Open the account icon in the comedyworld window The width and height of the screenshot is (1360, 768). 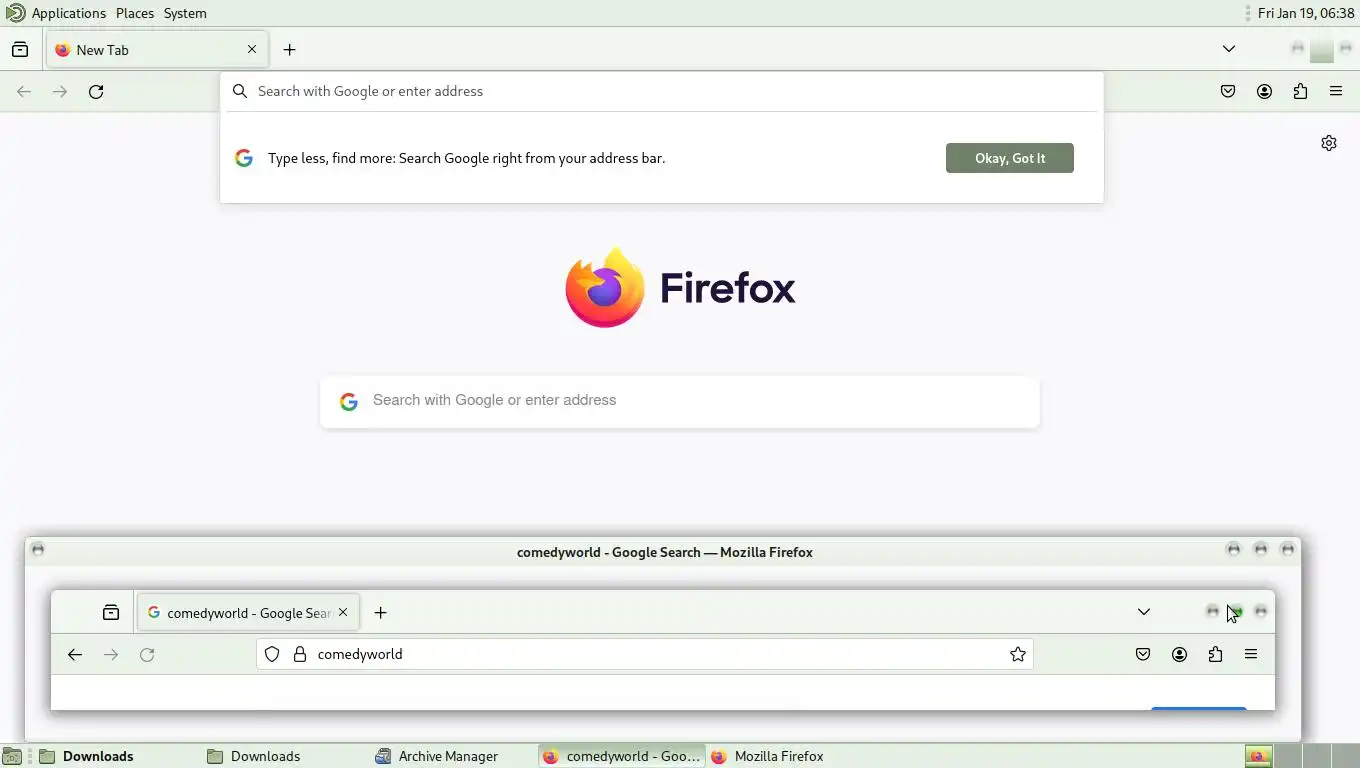1179,654
